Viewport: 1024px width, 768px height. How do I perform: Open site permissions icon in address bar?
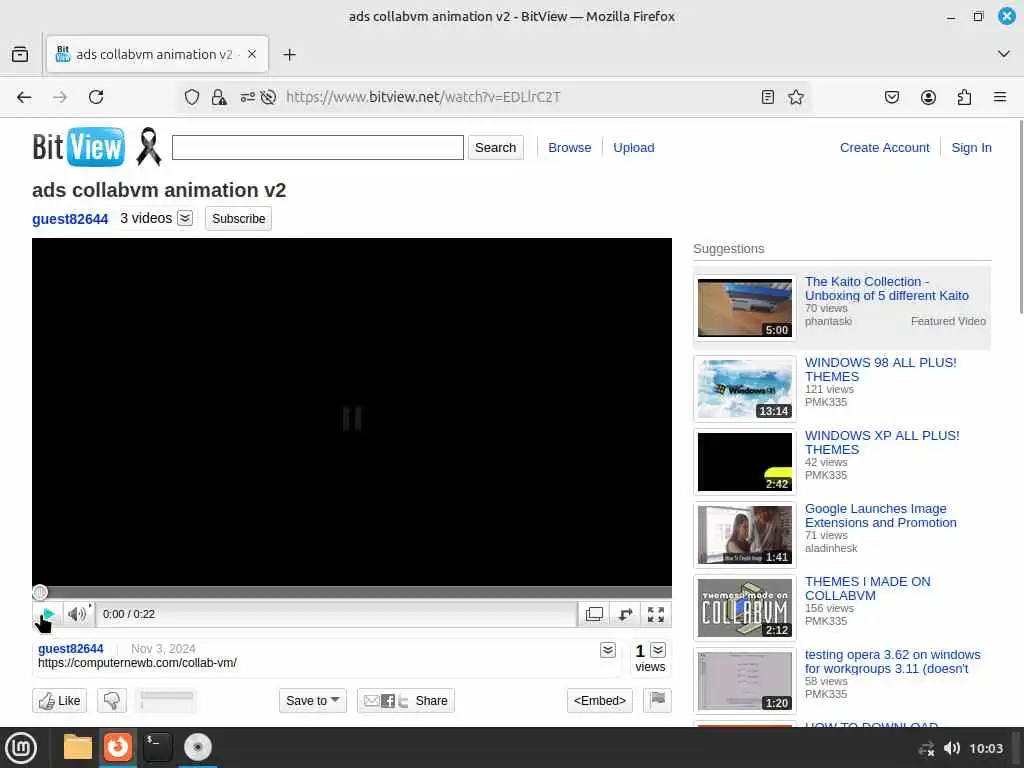pos(248,97)
